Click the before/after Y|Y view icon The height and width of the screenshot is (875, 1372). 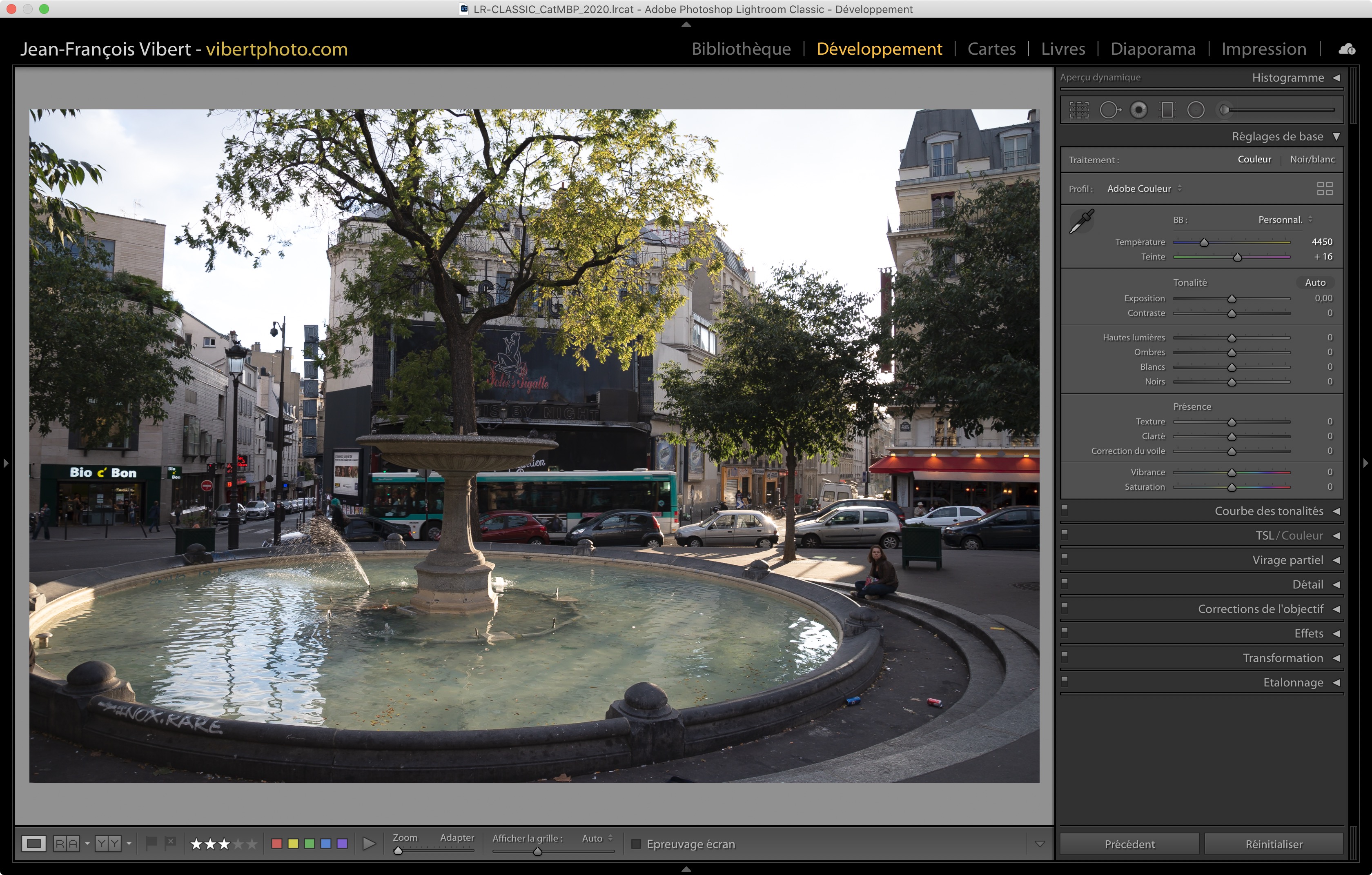pos(108,843)
